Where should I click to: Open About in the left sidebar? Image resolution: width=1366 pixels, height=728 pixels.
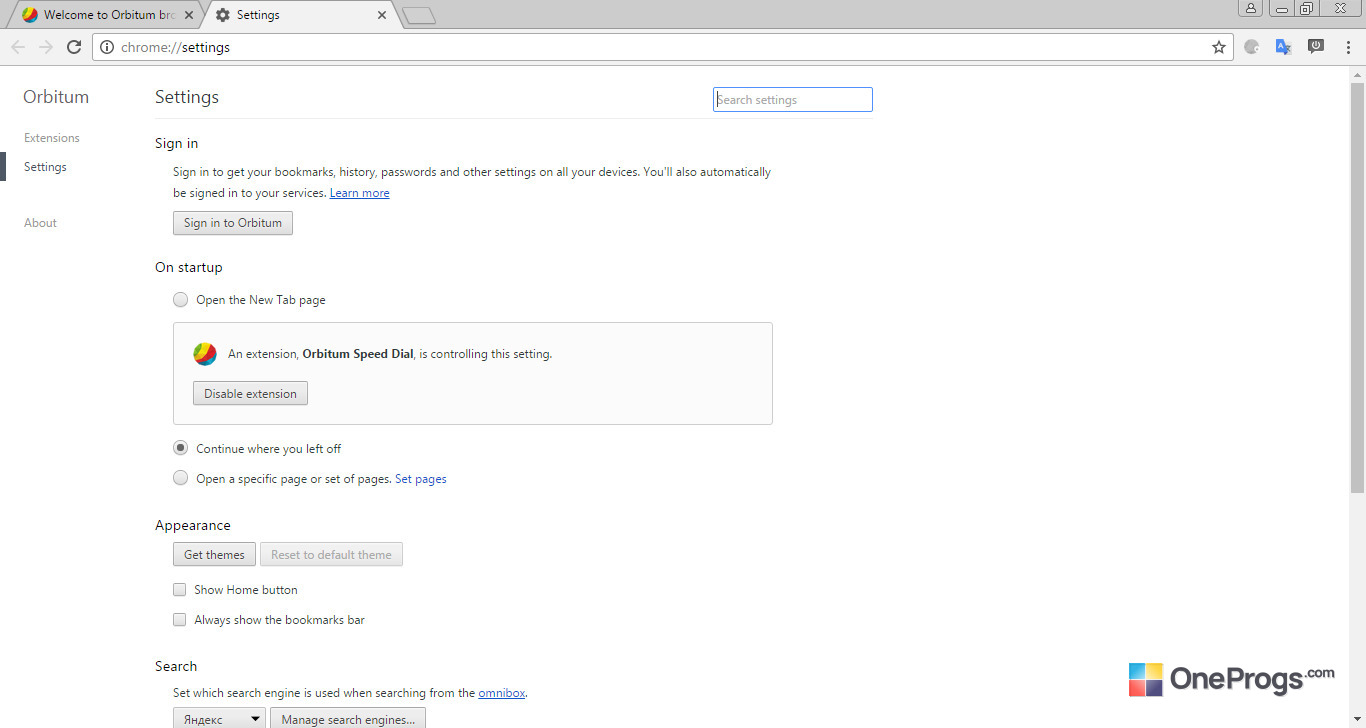coord(40,223)
